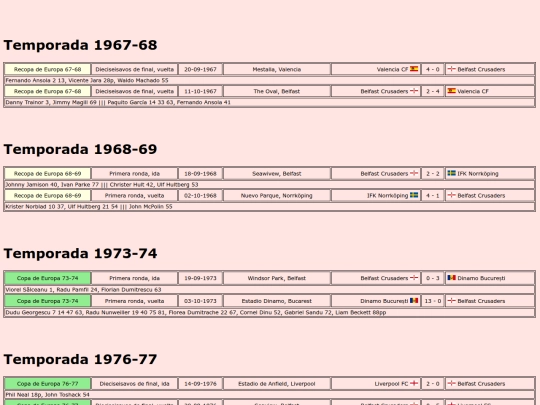Click Romania flag after Dinamo București in 03-10-1973 row
This screenshot has height=405, width=540.
click(414, 301)
